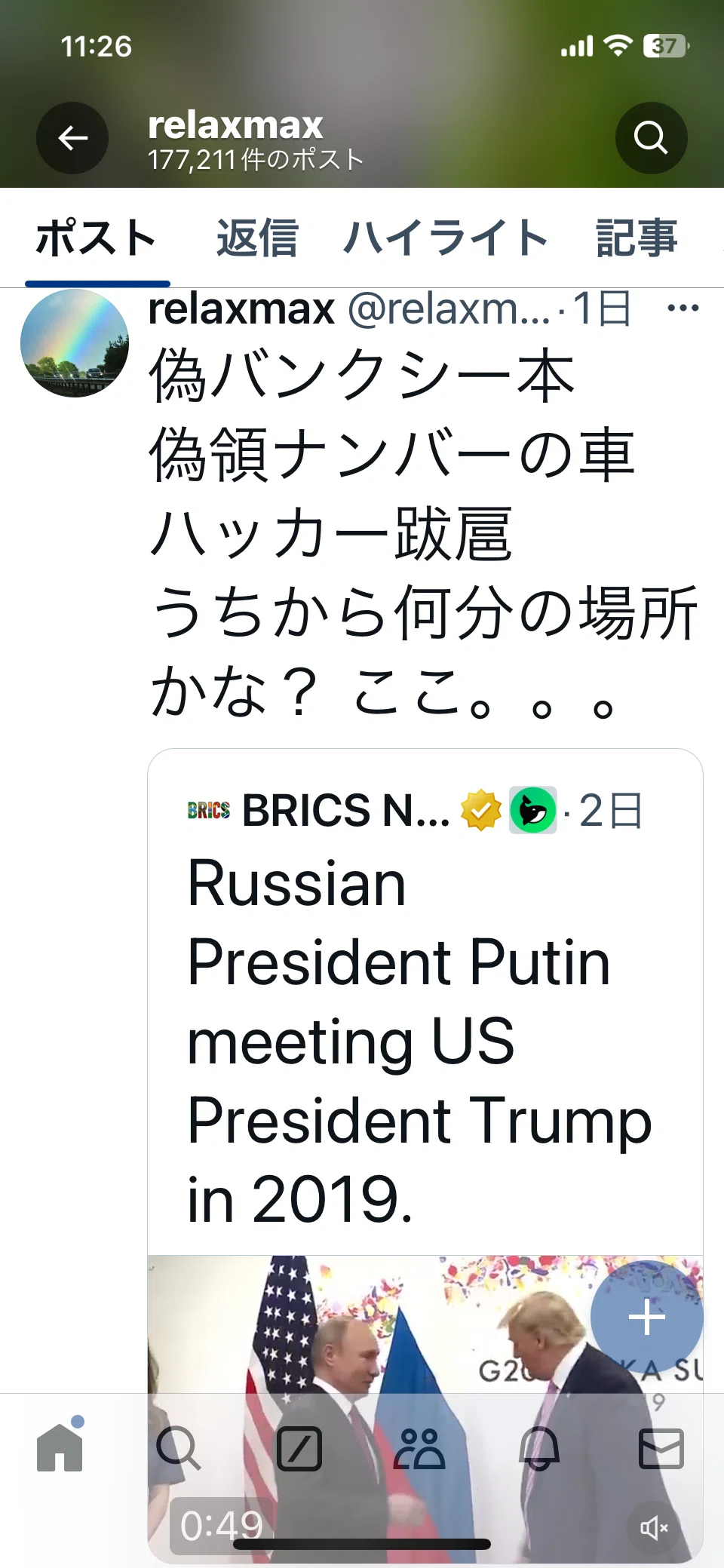
Task: Select the ポスト tab
Action: (x=97, y=238)
